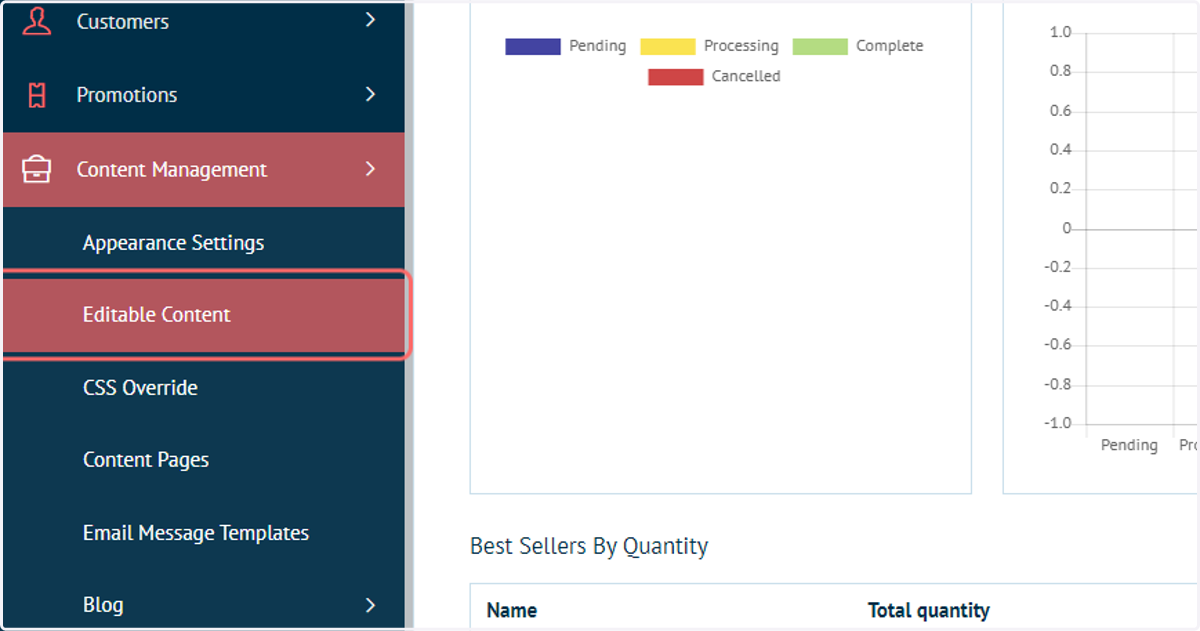
Task: Click the Customers person icon
Action: (x=37, y=20)
